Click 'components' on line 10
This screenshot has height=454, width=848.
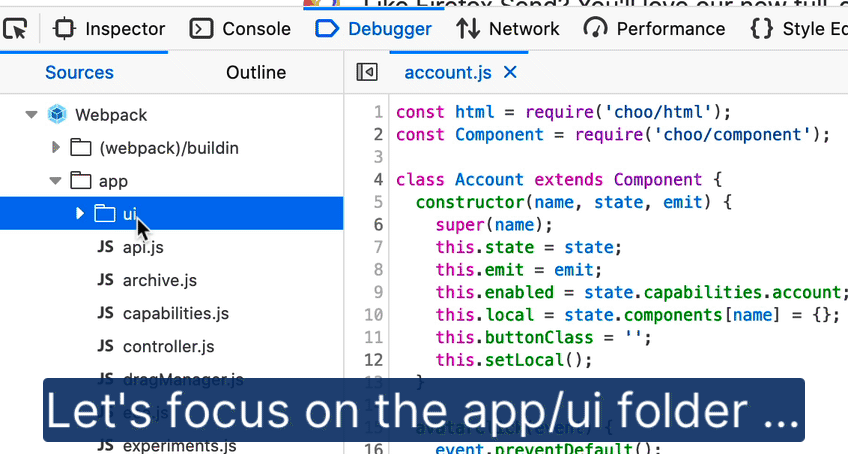pos(673,314)
